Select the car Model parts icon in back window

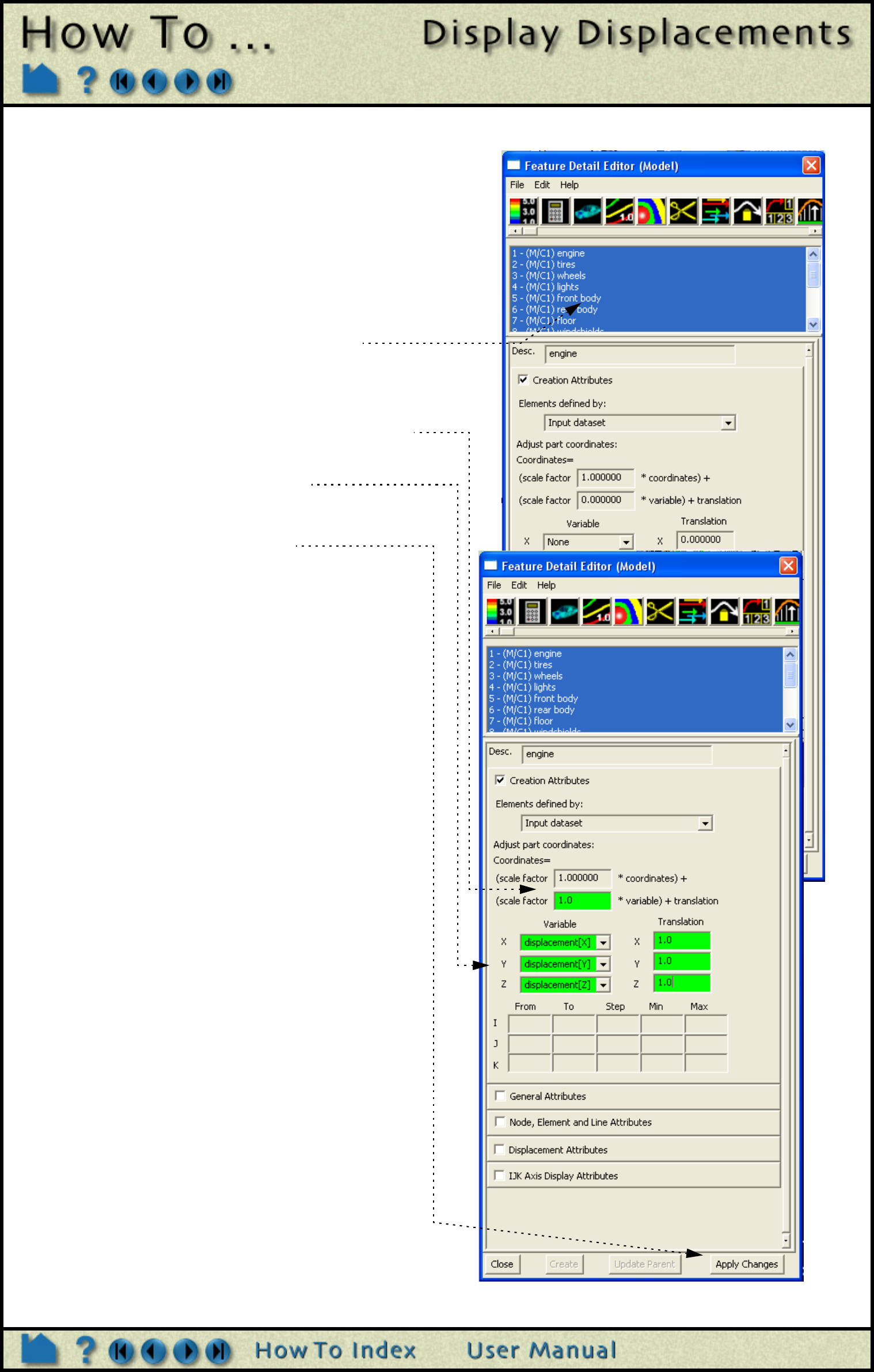[588, 211]
